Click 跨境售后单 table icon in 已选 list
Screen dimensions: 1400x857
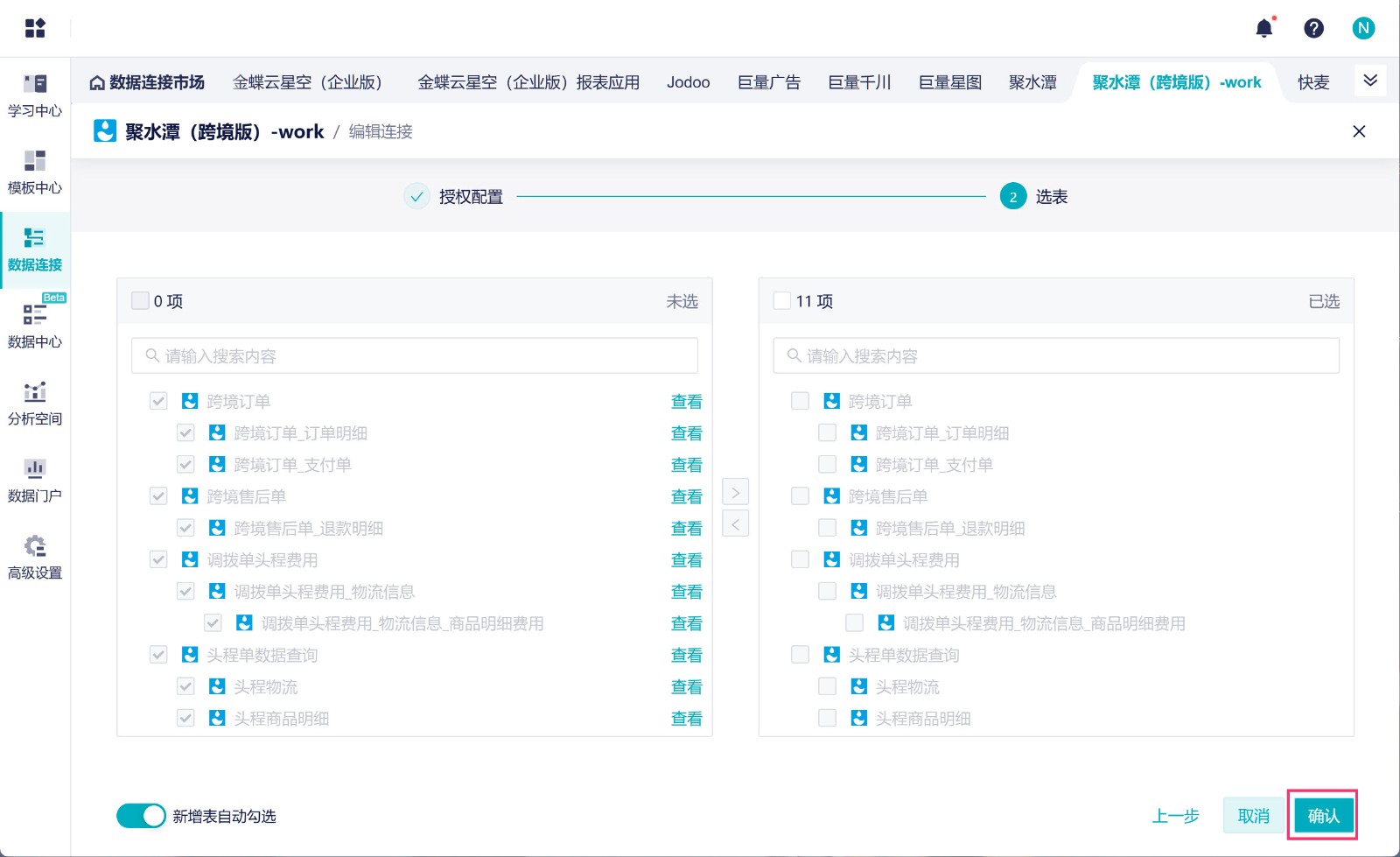(831, 496)
